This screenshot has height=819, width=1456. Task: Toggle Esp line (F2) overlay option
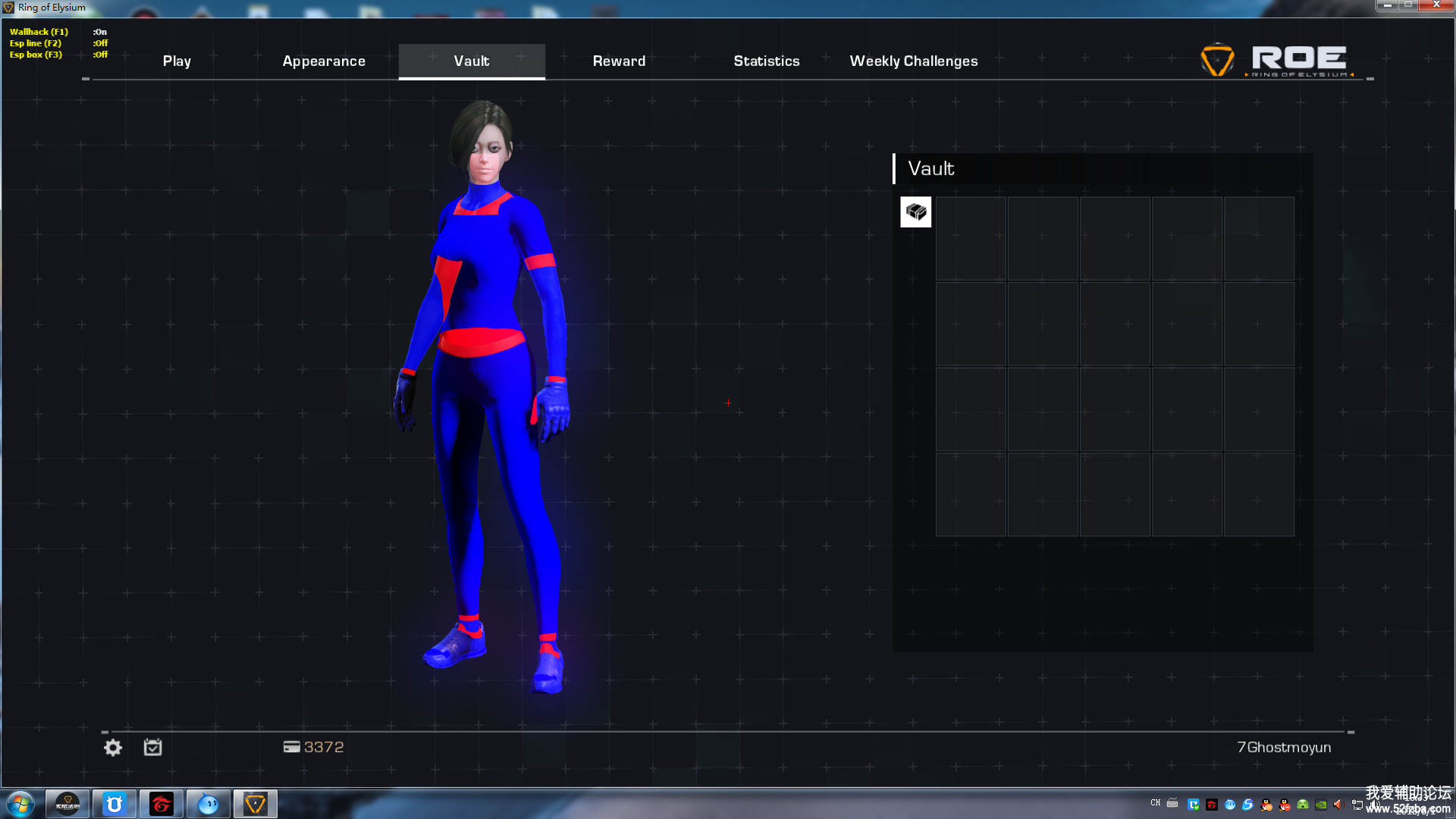[36, 43]
